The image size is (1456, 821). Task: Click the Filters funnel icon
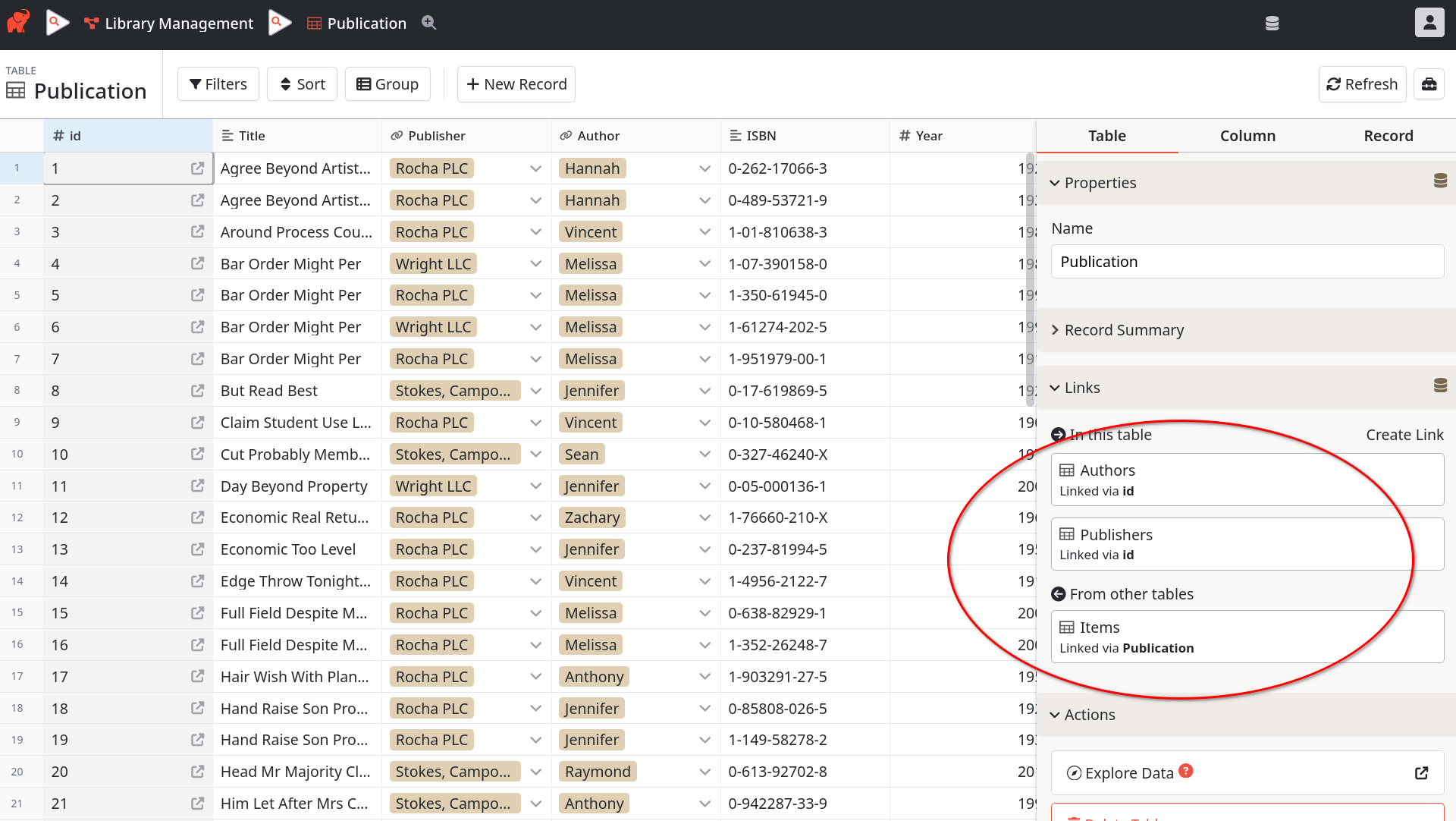tap(196, 83)
